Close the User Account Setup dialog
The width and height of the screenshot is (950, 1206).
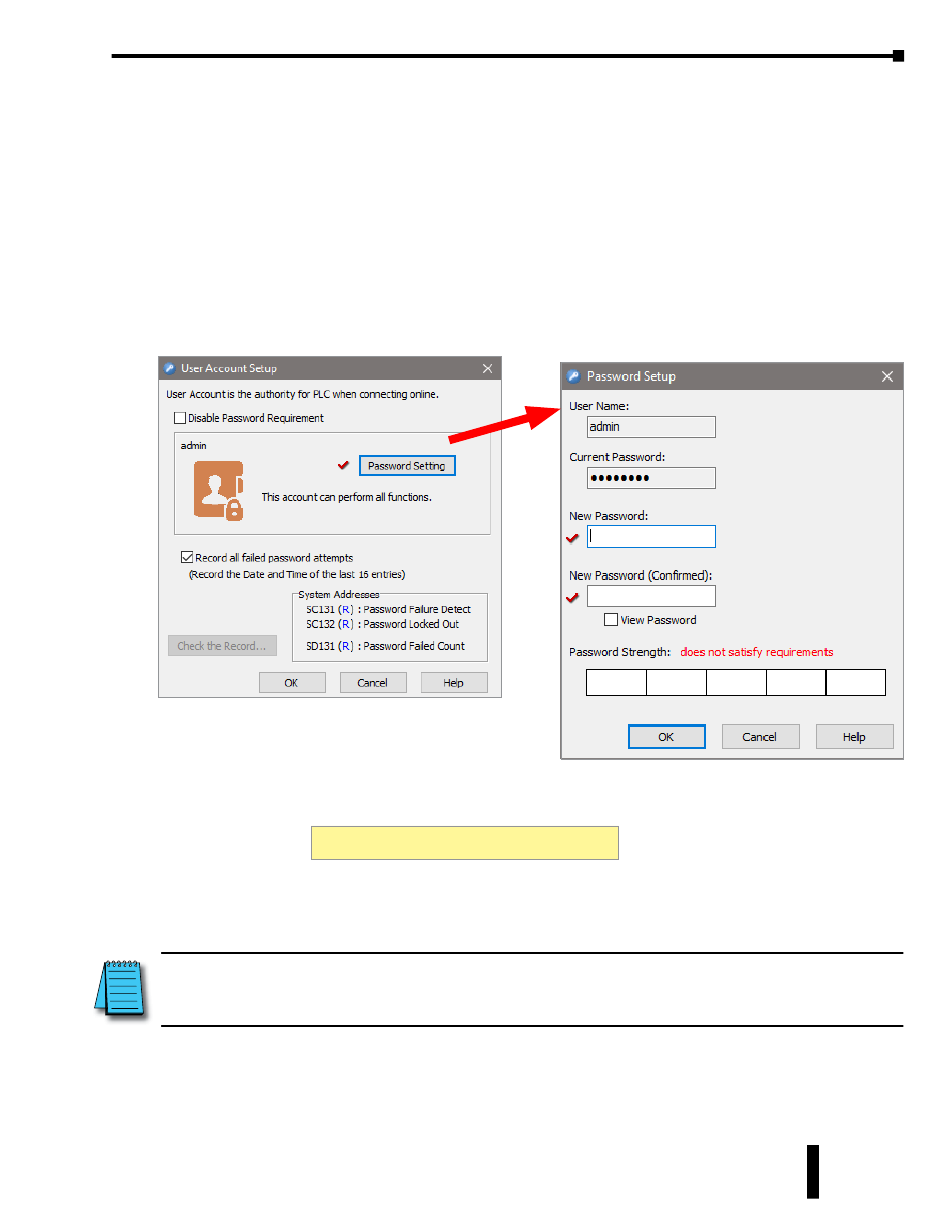[x=487, y=368]
